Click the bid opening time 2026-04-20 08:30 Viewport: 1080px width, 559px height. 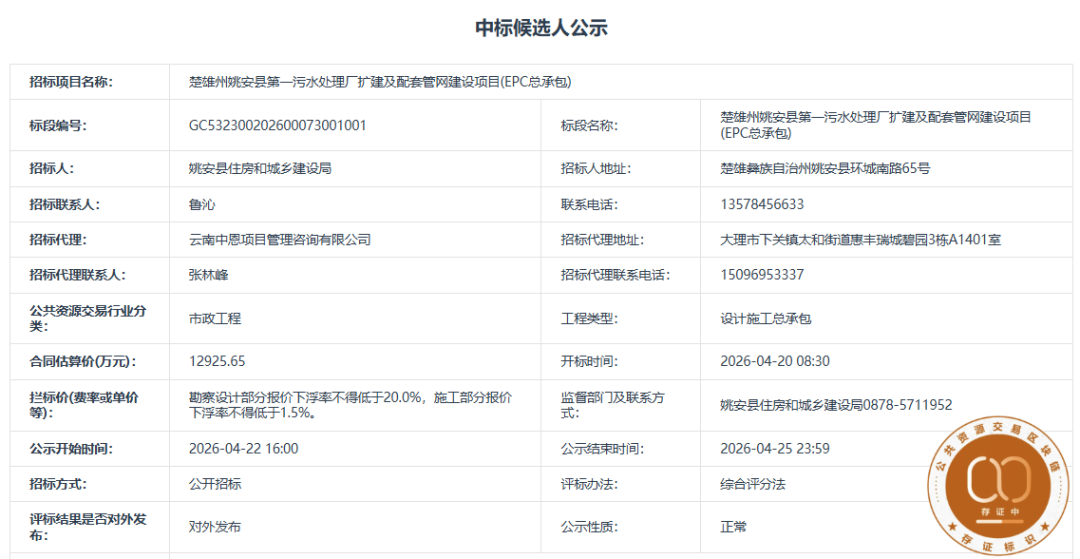coord(775,361)
